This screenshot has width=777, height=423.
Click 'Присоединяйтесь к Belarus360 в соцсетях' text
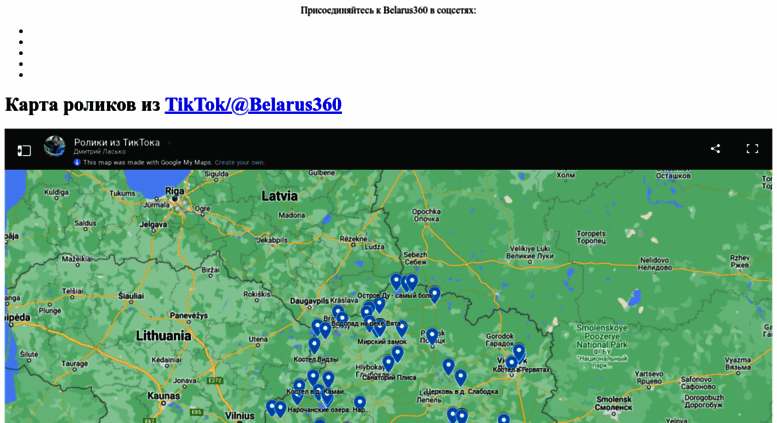[388, 10]
